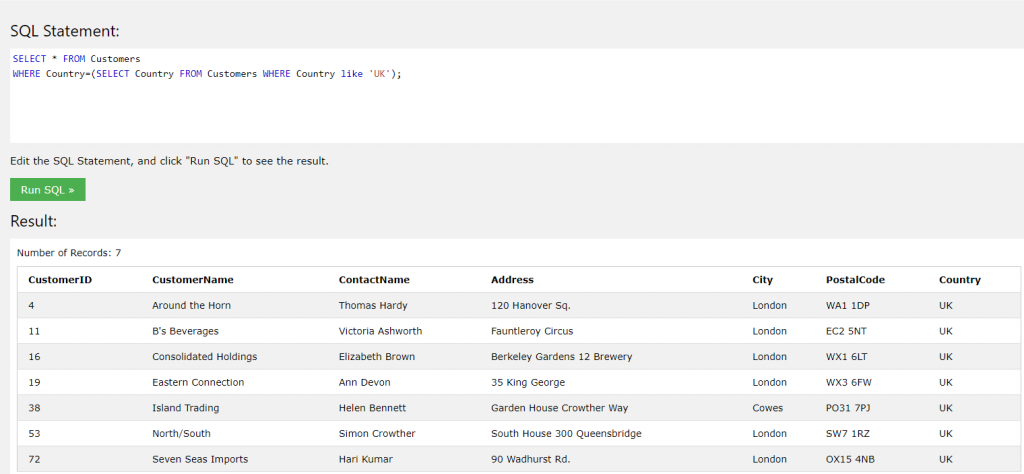Click address 'Fauntleroy Circus'

pos(532,331)
